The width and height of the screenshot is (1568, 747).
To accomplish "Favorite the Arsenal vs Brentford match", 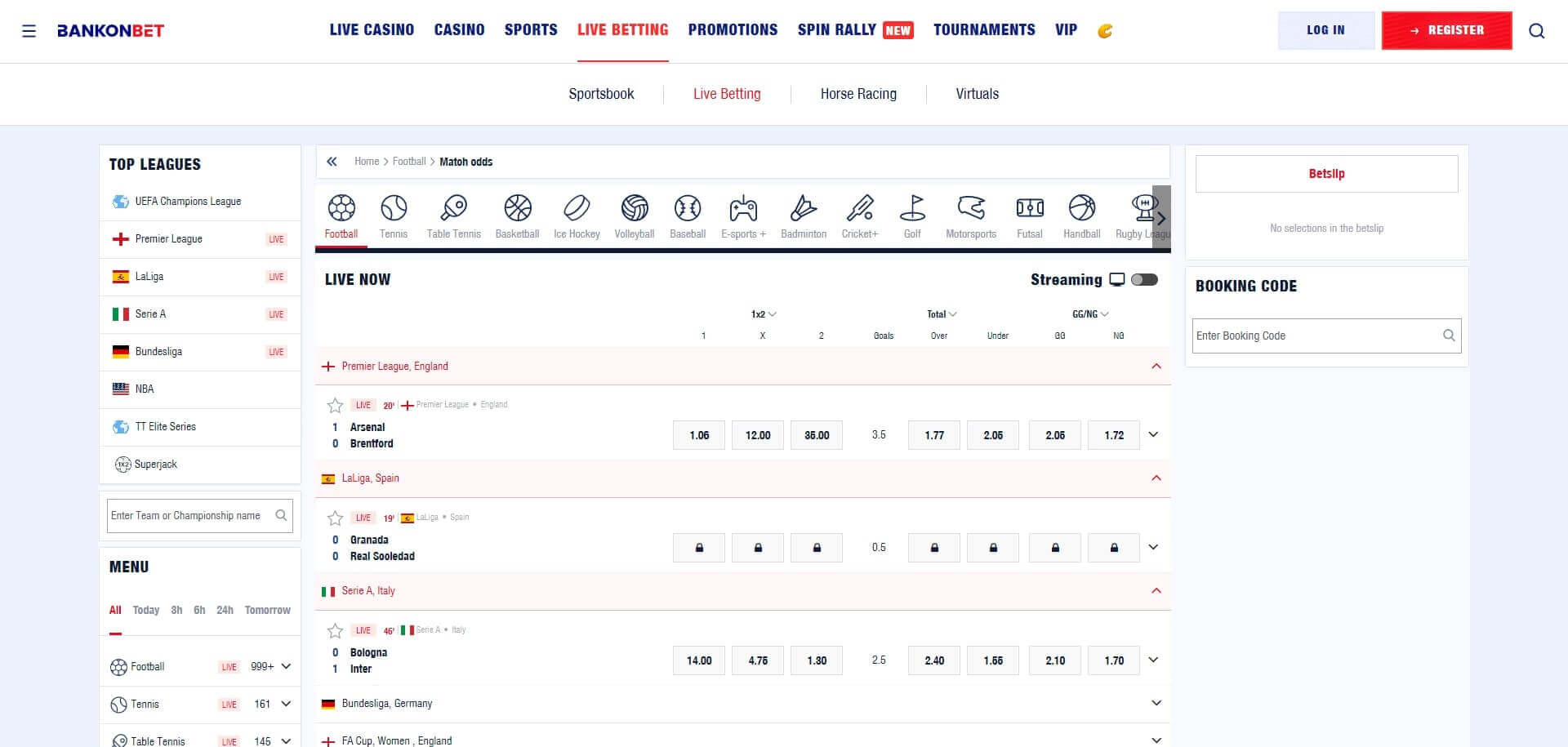I will (335, 405).
